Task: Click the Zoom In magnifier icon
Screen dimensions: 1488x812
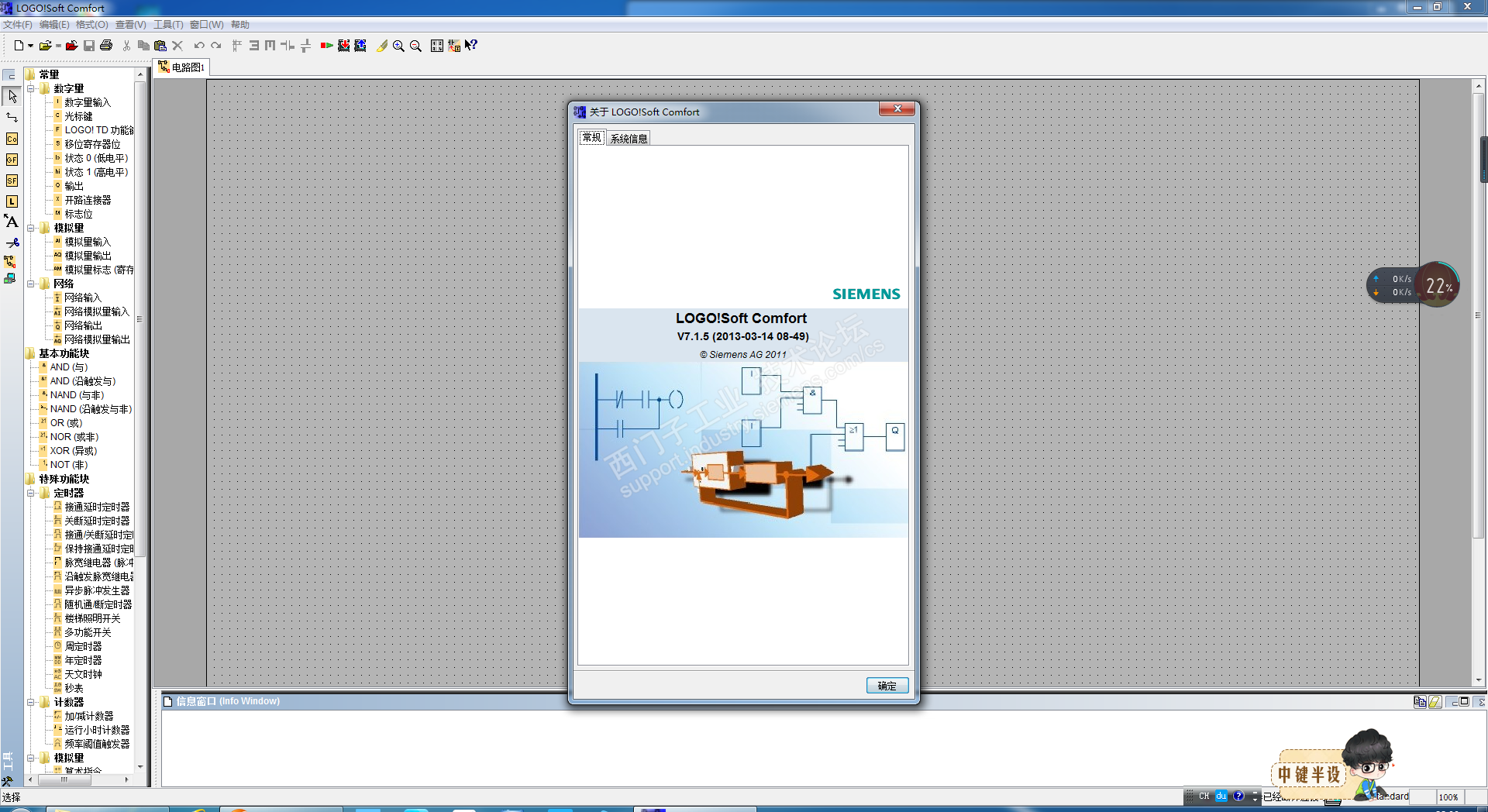Action: [x=398, y=46]
